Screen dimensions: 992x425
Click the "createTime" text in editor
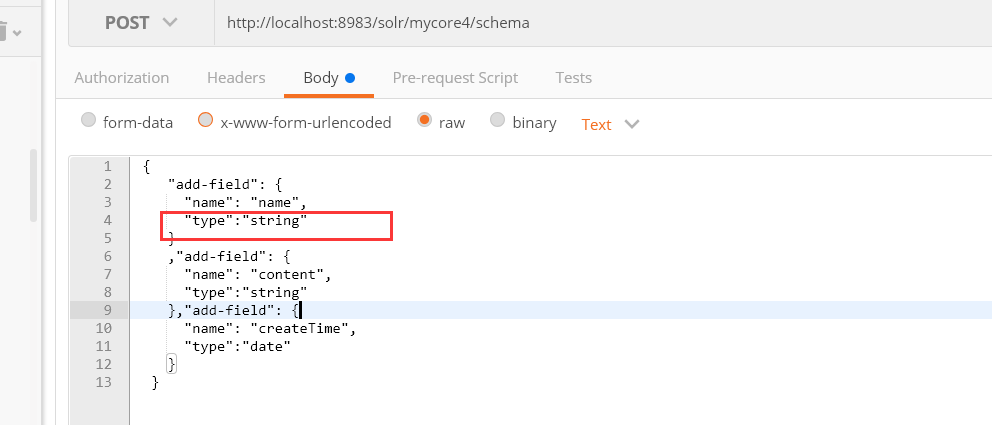303,328
